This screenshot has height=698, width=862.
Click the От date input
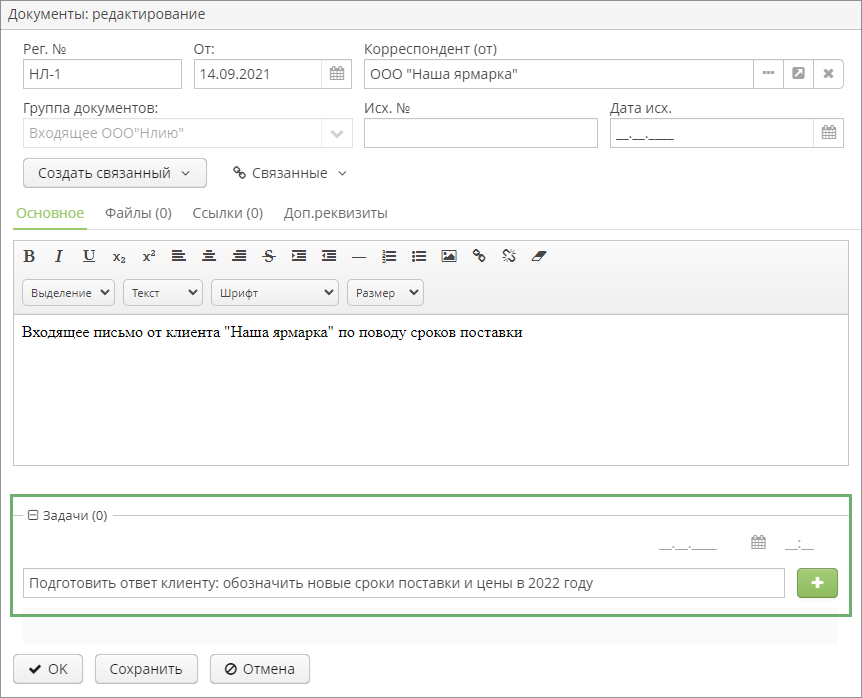(x=258, y=74)
